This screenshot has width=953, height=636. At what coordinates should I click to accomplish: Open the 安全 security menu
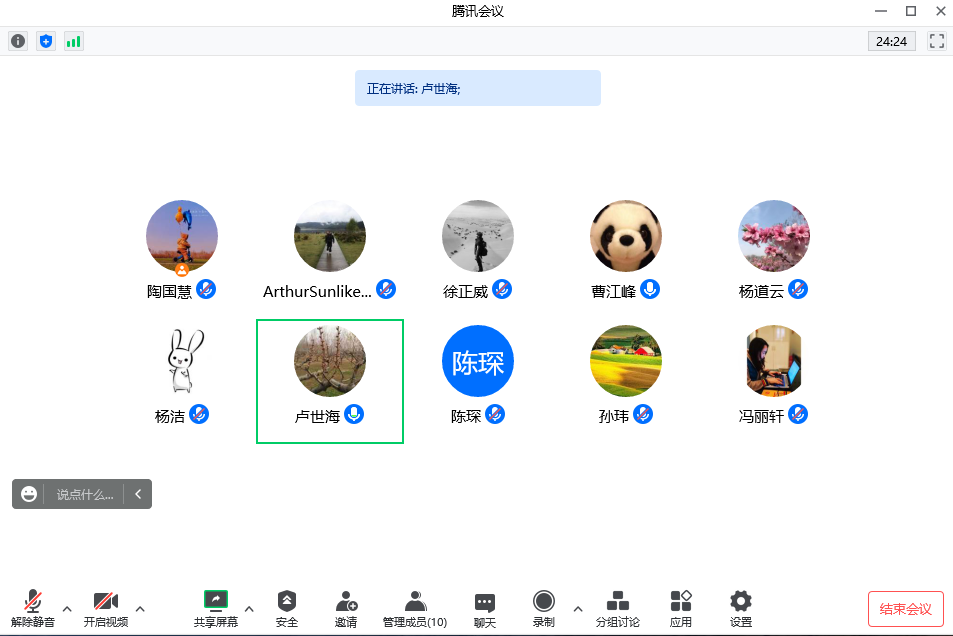pos(287,609)
